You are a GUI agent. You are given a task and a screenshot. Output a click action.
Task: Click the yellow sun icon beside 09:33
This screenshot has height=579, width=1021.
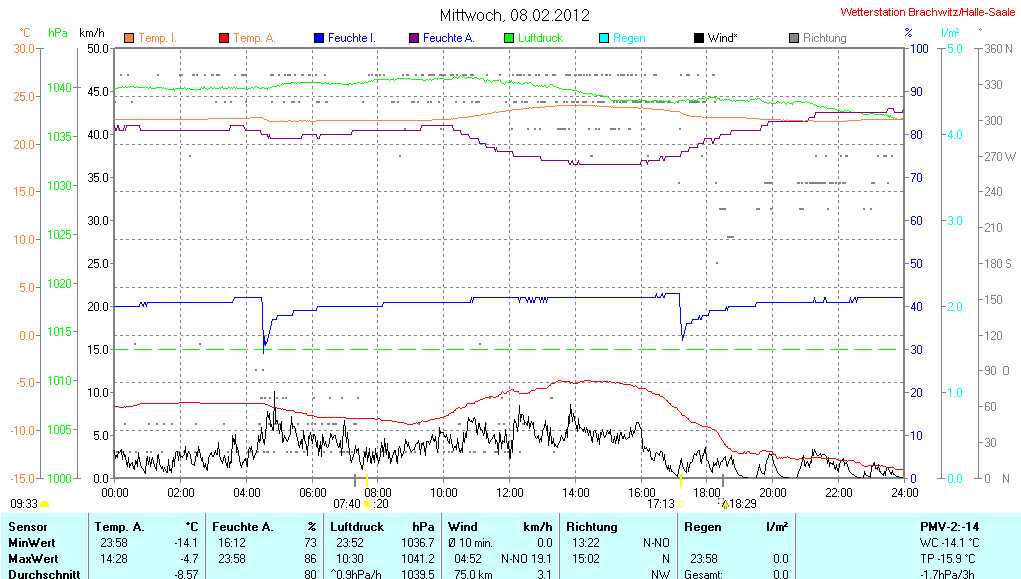[45, 505]
